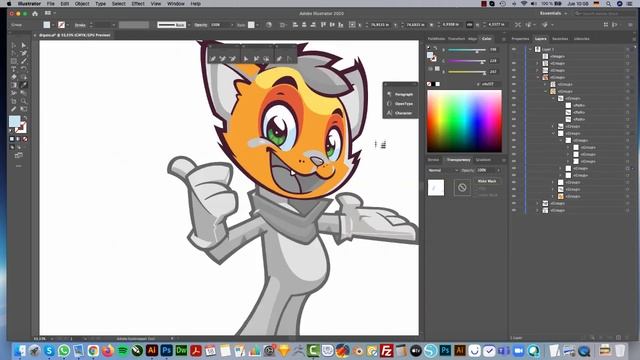Click the document tab title

click(75, 35)
